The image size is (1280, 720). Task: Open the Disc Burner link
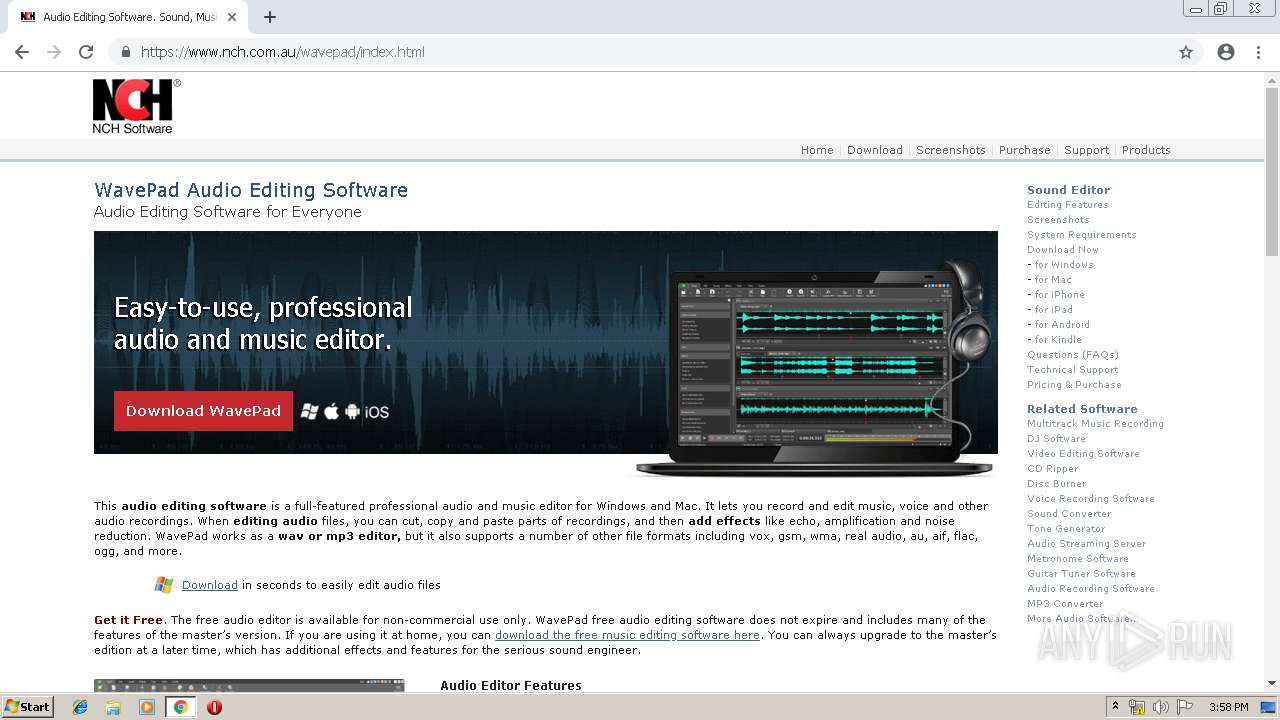tap(1056, 484)
